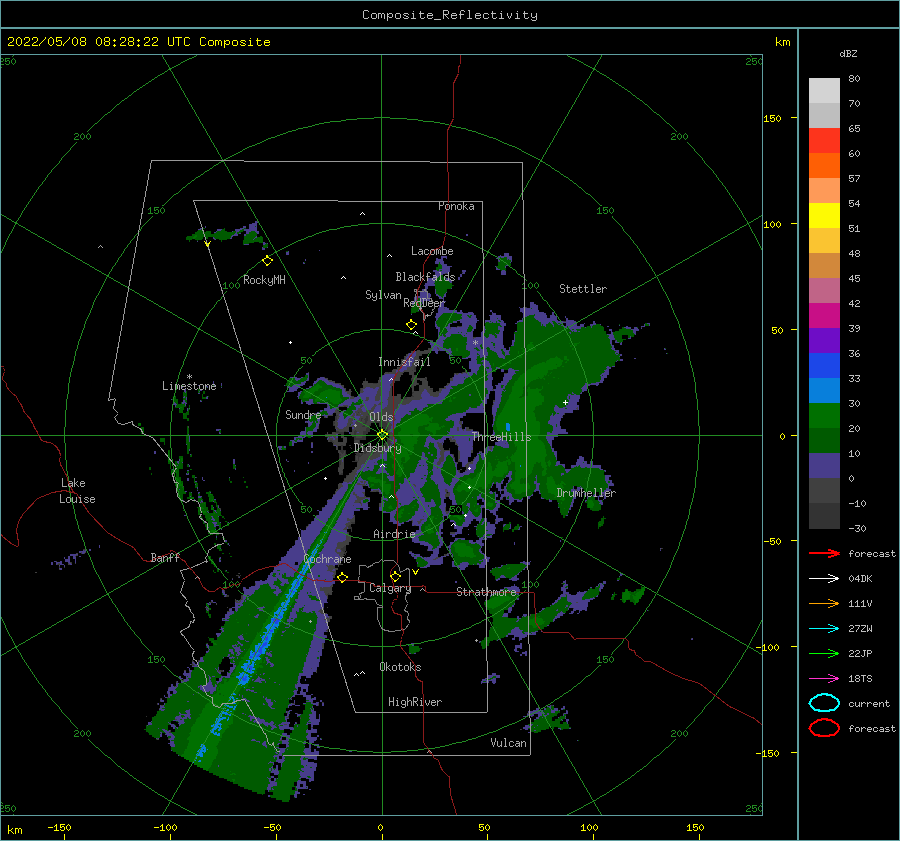Click the 'current' legend label
Screen dimensions: 900x841
pos(869,704)
